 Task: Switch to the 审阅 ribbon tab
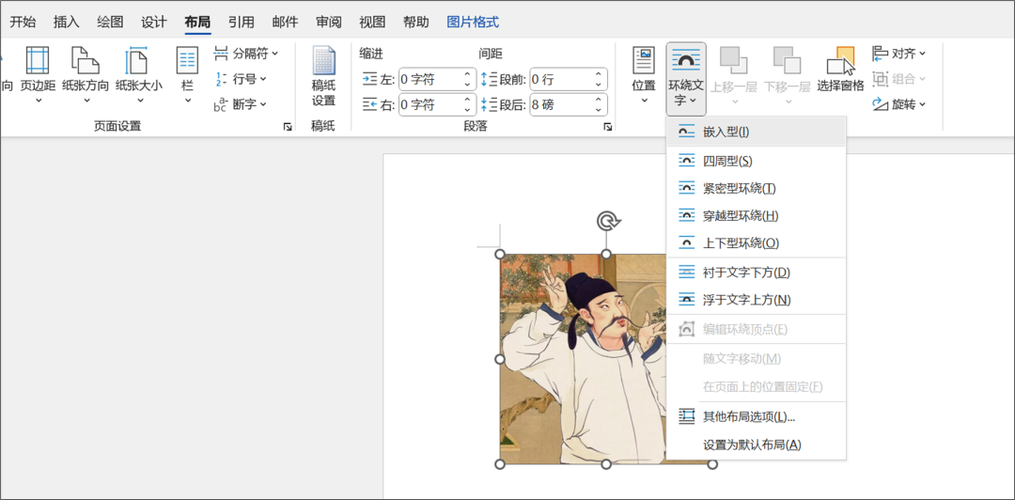point(329,22)
